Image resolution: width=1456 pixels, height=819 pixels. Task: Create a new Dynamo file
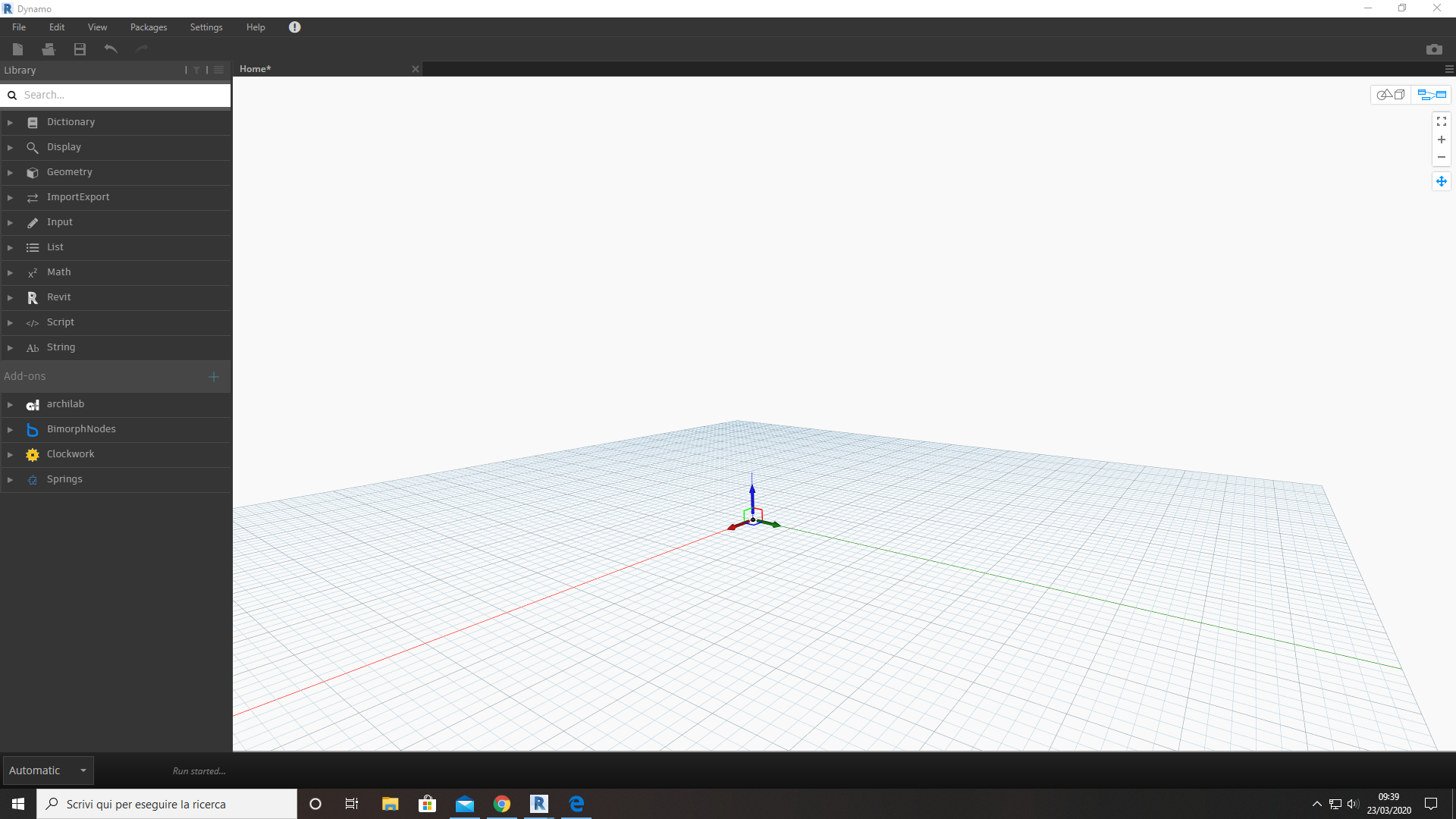(x=18, y=49)
